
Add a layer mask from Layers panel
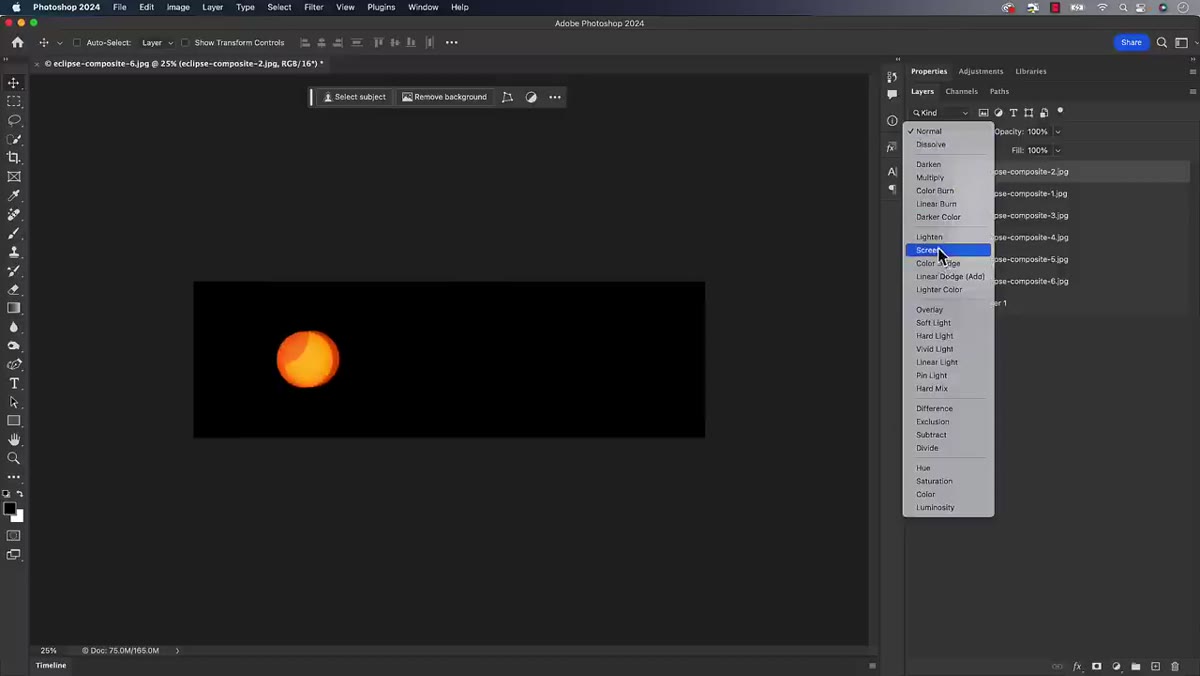(1097, 666)
